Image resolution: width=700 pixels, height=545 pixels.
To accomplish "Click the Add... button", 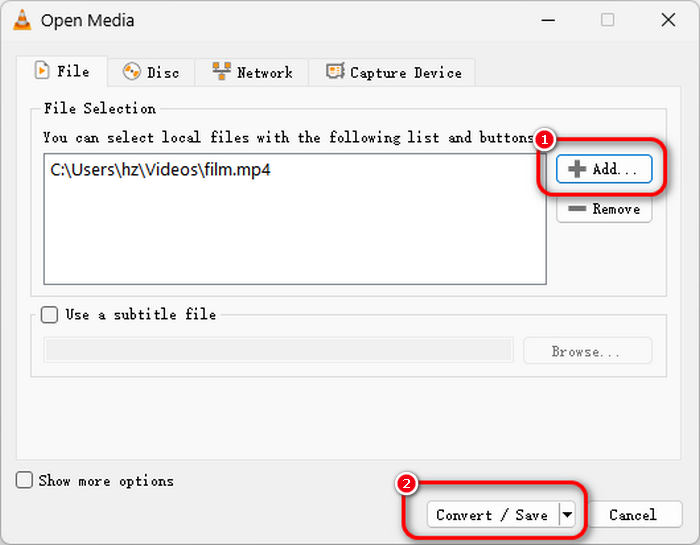I will [x=604, y=169].
